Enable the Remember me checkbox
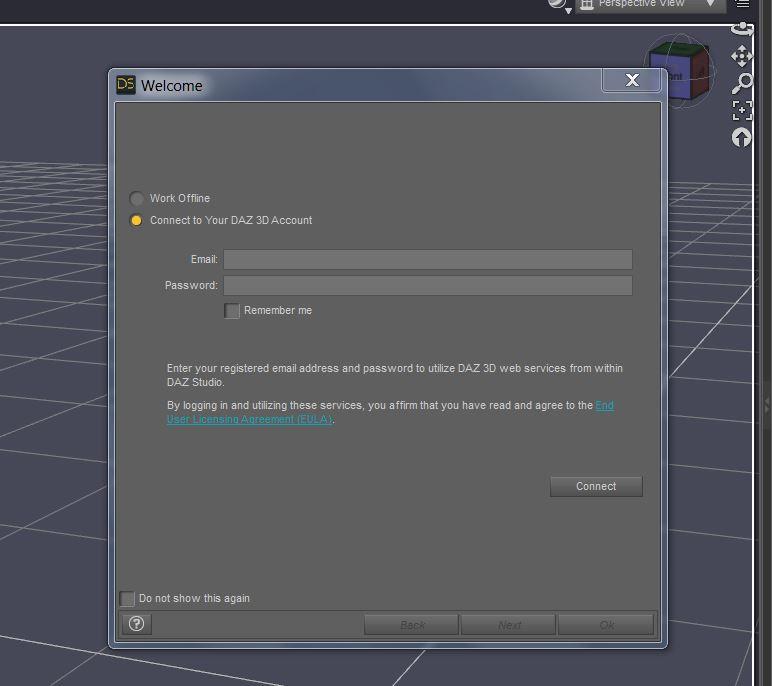The height and width of the screenshot is (686, 772). click(232, 311)
